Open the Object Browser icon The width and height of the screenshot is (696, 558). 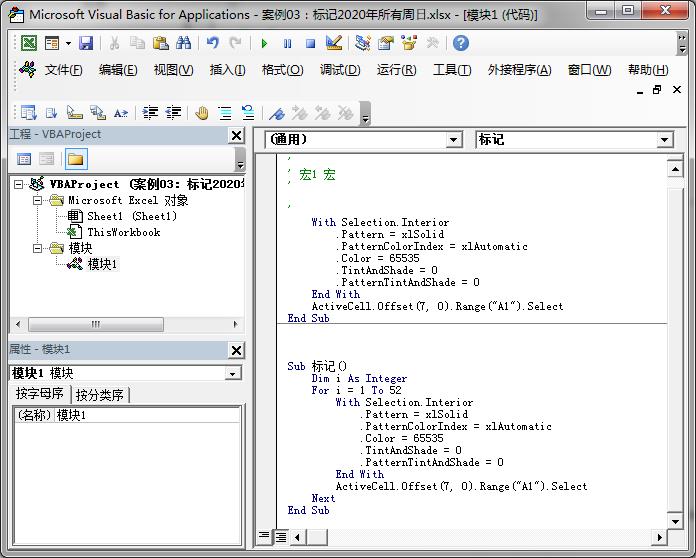(x=409, y=43)
